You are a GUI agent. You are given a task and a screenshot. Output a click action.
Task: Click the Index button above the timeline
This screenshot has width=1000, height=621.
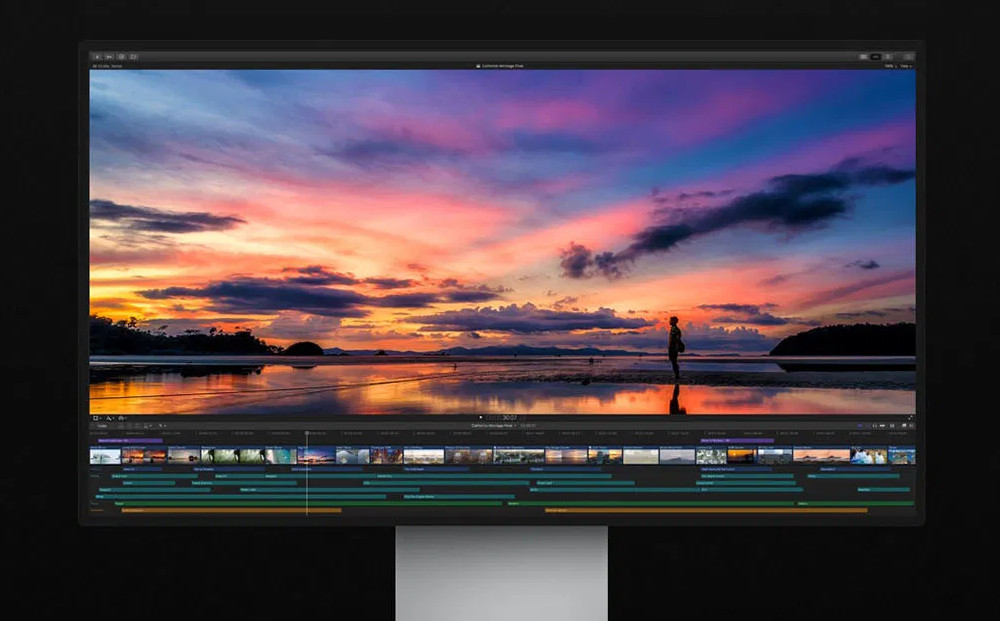click(102, 426)
